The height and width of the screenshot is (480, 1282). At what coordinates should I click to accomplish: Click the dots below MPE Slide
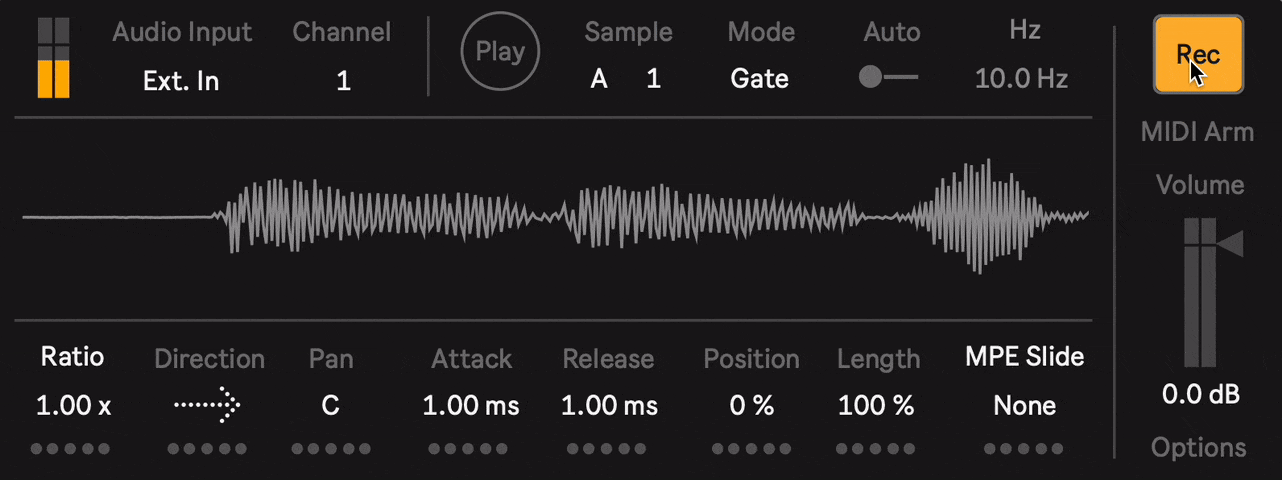[x=1024, y=449]
